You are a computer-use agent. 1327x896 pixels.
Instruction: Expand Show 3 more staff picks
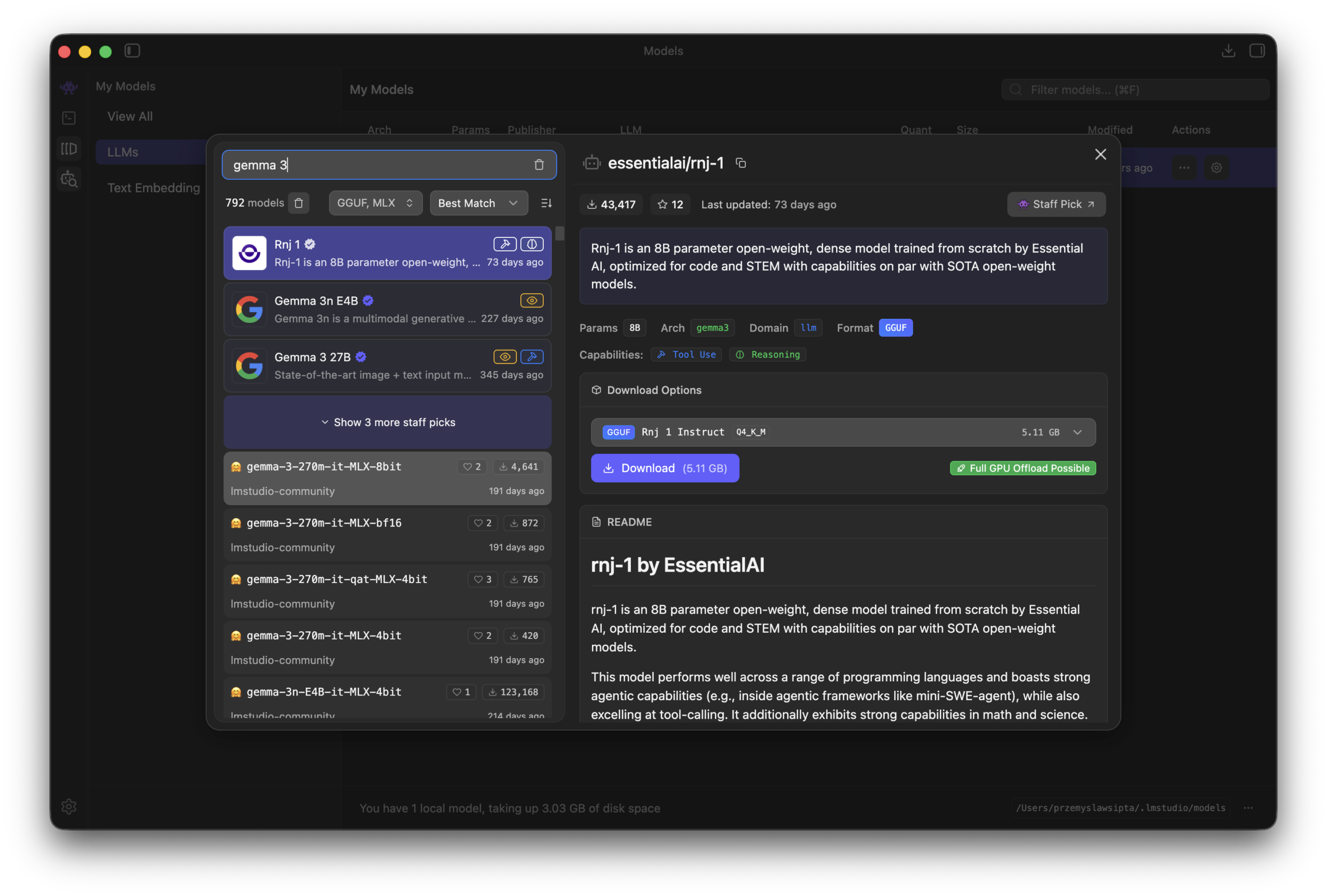pos(388,422)
